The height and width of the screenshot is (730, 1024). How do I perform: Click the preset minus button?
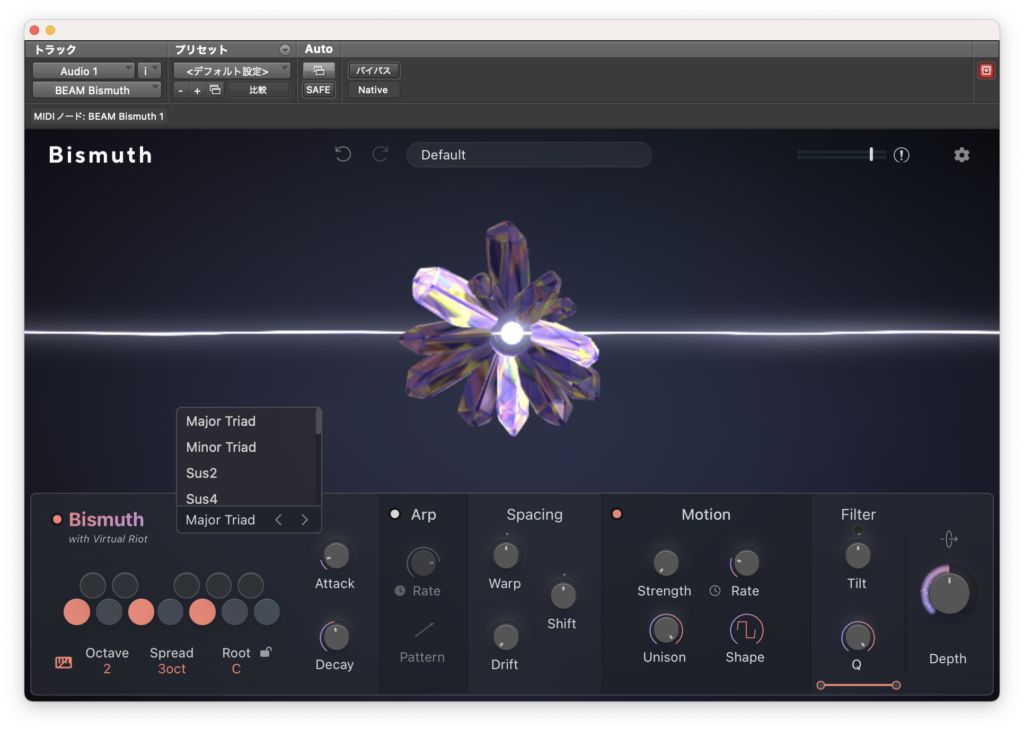(180, 91)
